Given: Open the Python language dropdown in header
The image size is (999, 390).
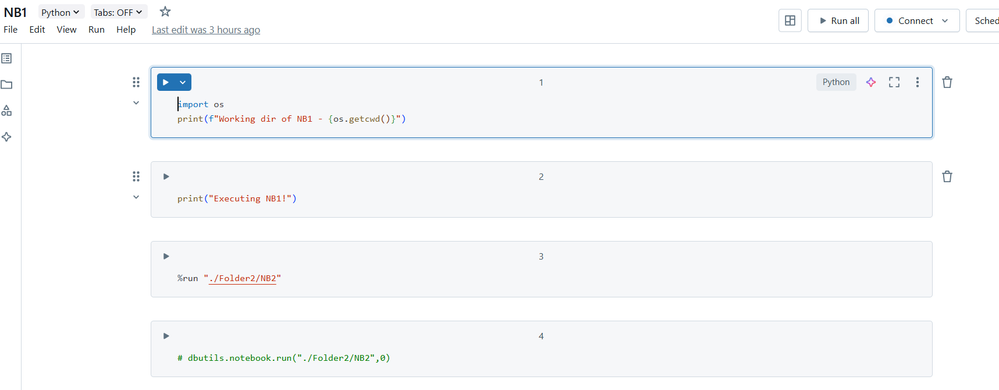Looking at the screenshot, I should pyautogui.click(x=61, y=12).
